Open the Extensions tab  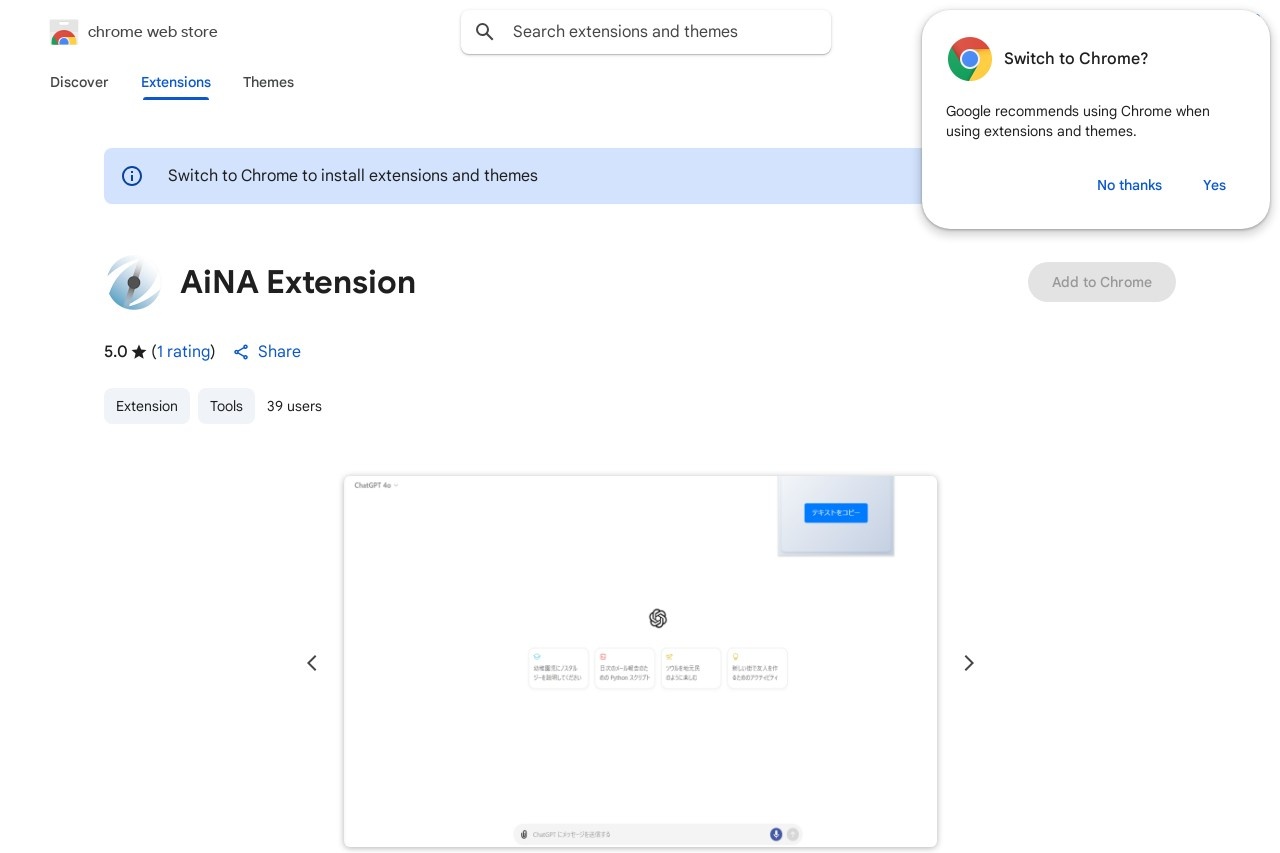coord(176,82)
